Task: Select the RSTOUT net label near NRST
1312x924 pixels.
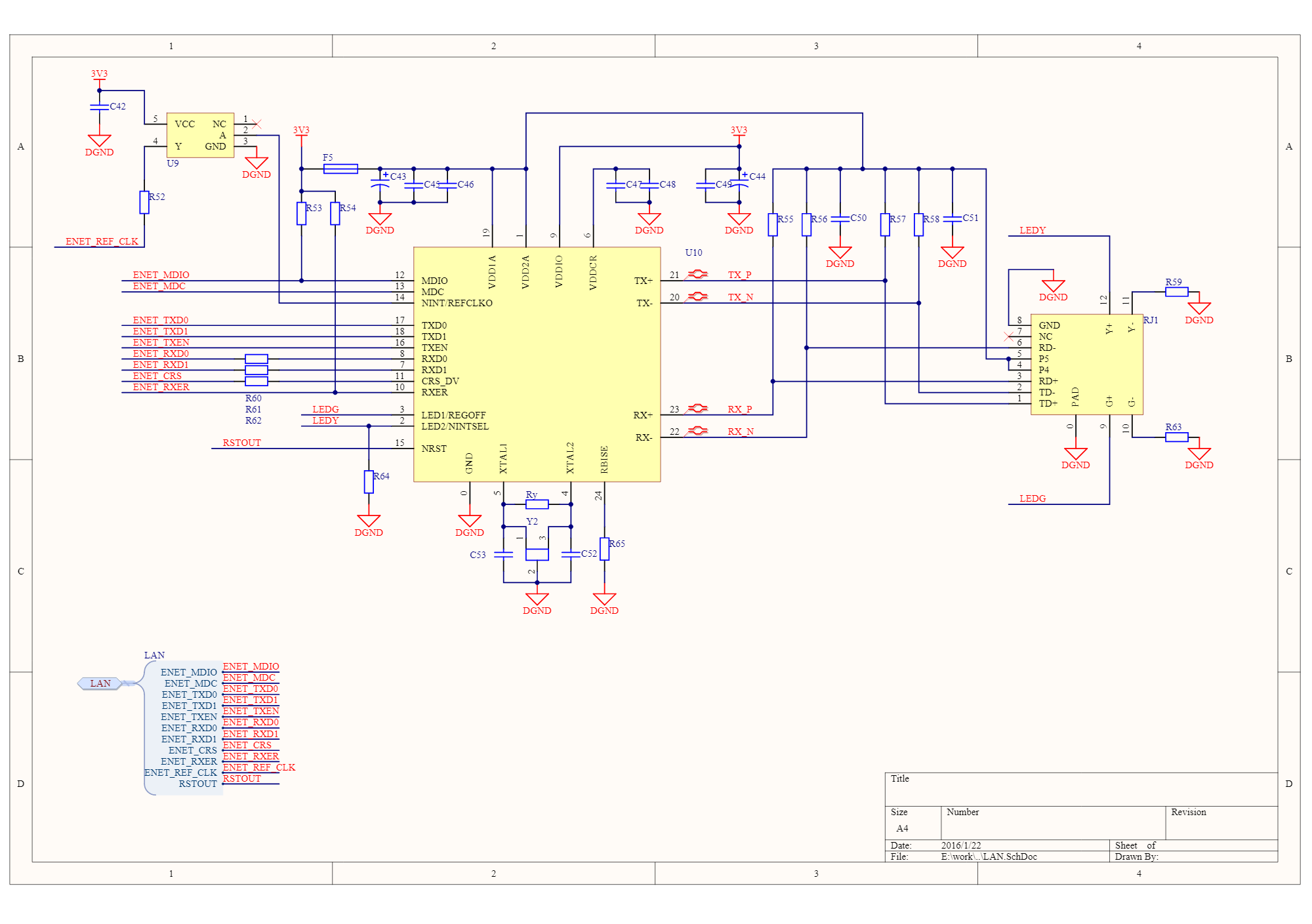Action: (241, 443)
